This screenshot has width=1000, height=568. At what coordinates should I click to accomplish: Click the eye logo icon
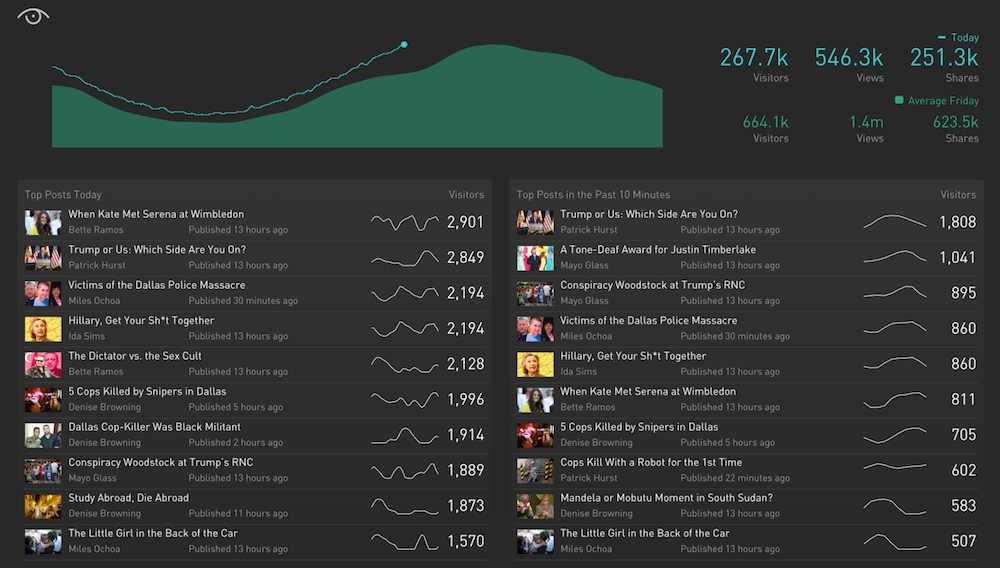click(x=33, y=16)
